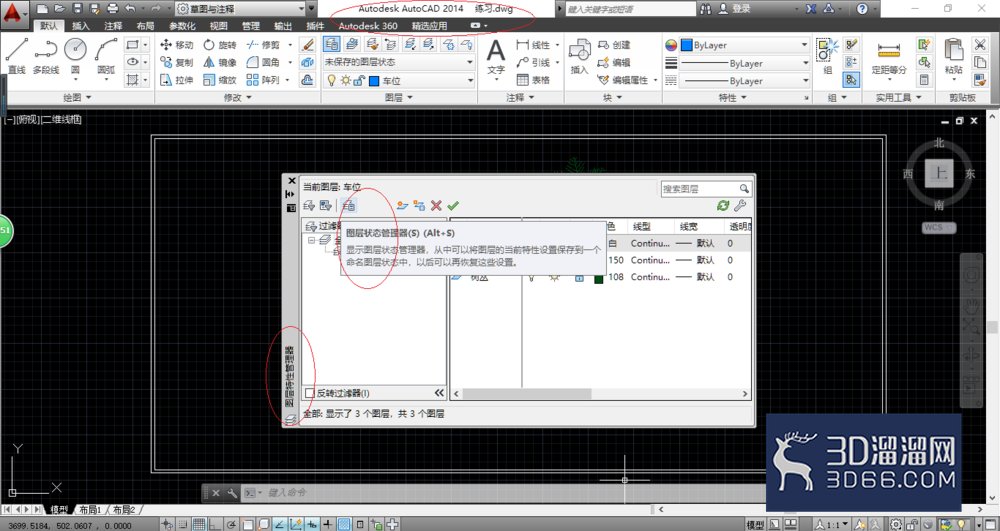Switch to the 视图 ribbon tab
Screen dimensions: 1000x531
(218, 26)
